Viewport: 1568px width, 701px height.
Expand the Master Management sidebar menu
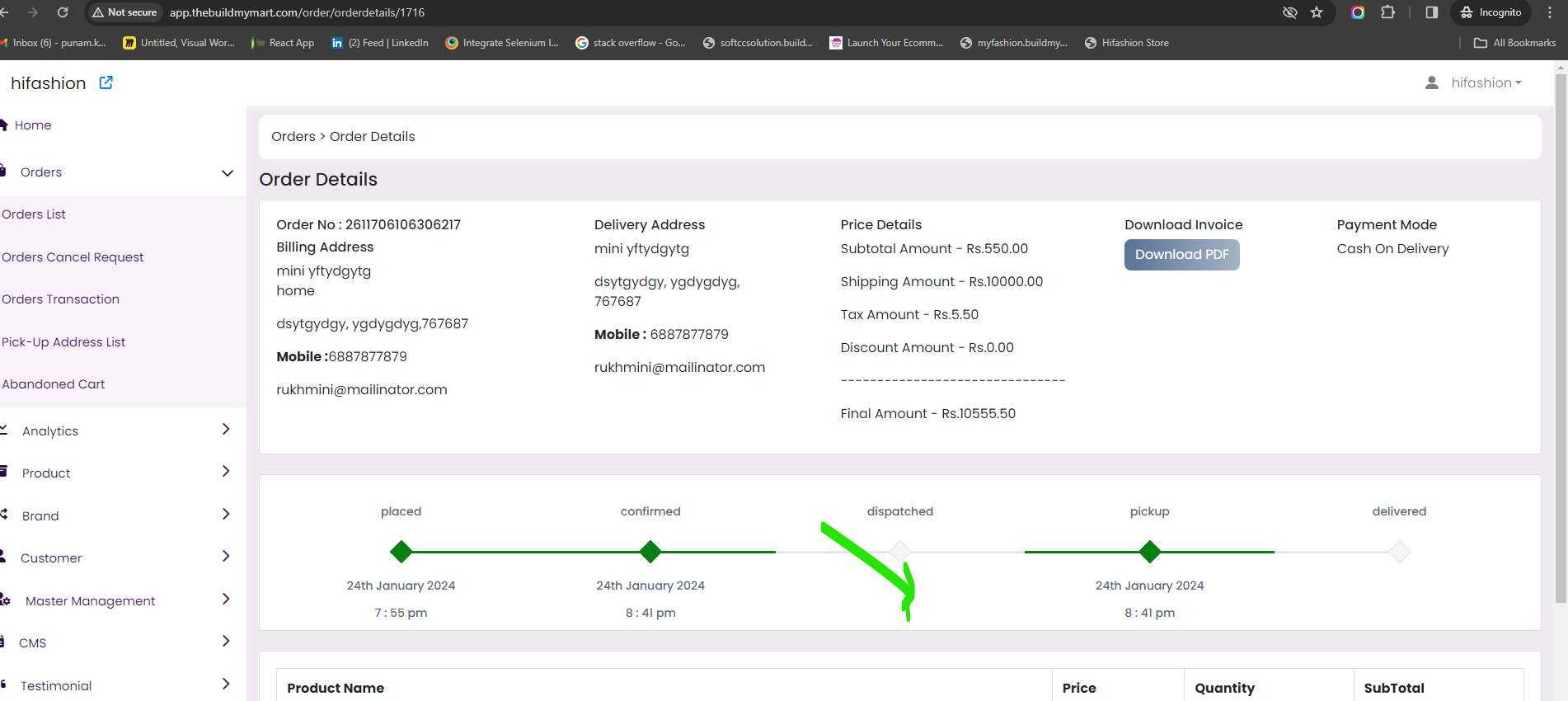coord(226,600)
